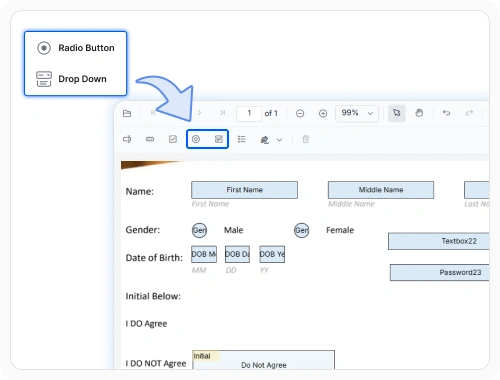Go to the first page
Viewport: 500px width, 380px height.
[153, 113]
